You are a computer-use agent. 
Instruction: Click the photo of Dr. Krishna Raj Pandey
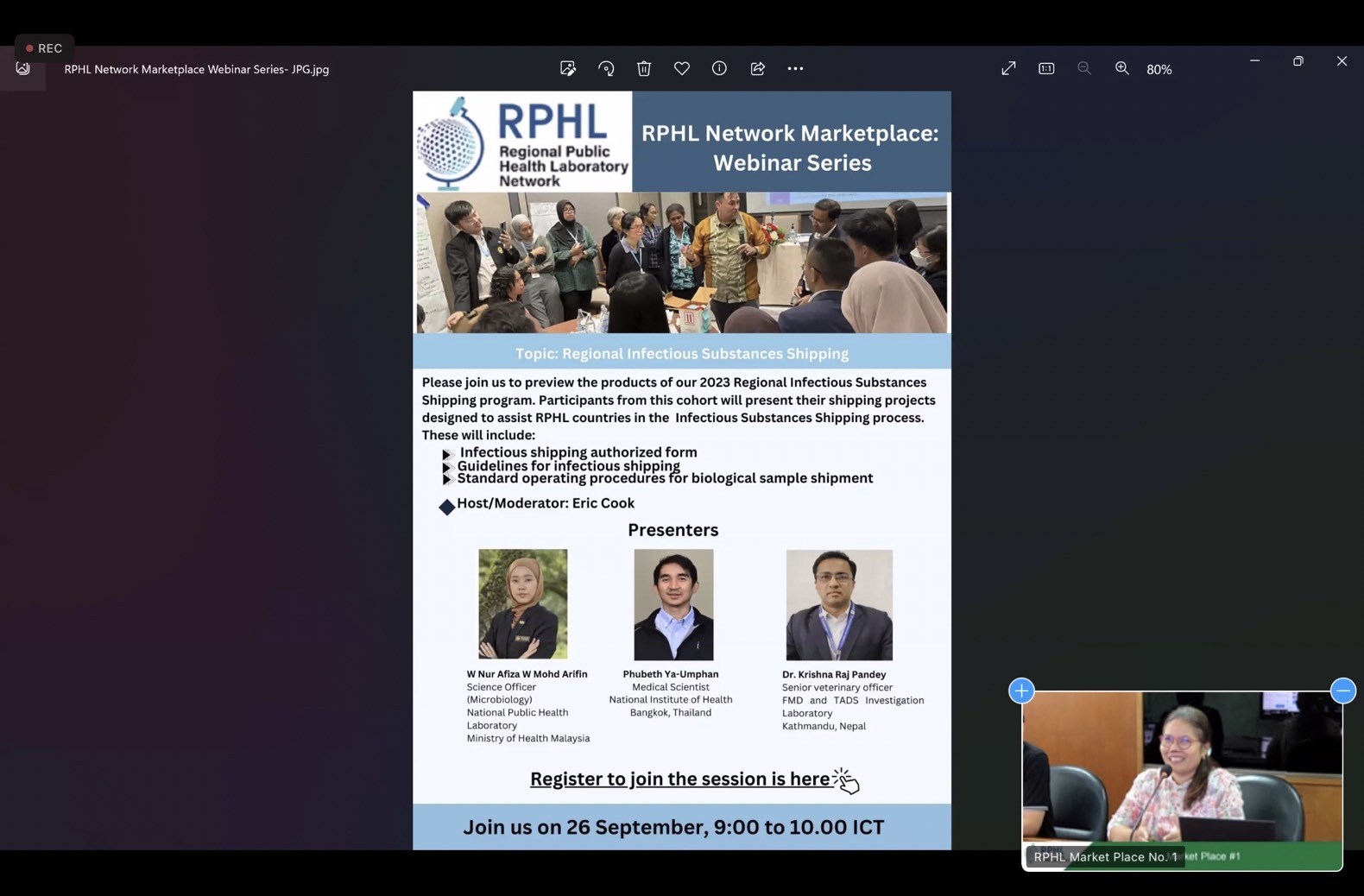pyautogui.click(x=839, y=605)
